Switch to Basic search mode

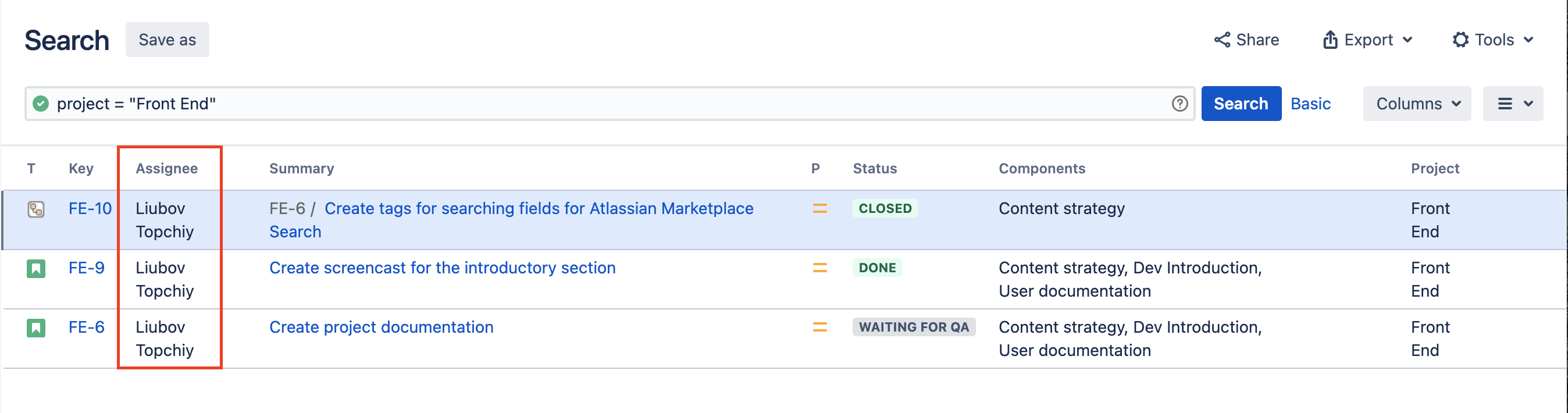click(1310, 104)
